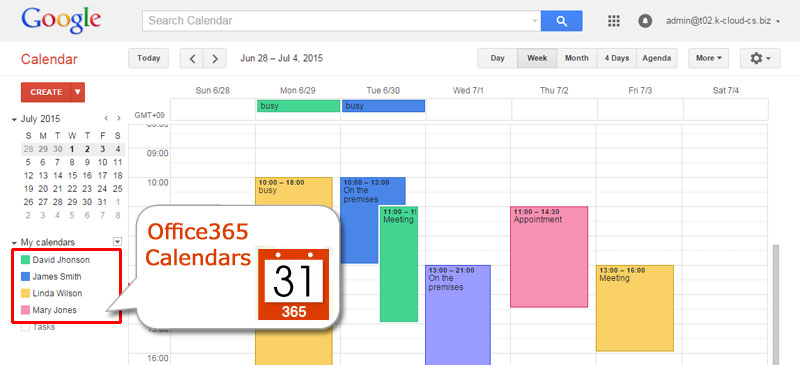Click the Linda Wilson yellow color swatch
This screenshot has height=365, width=800.
pos(25,294)
